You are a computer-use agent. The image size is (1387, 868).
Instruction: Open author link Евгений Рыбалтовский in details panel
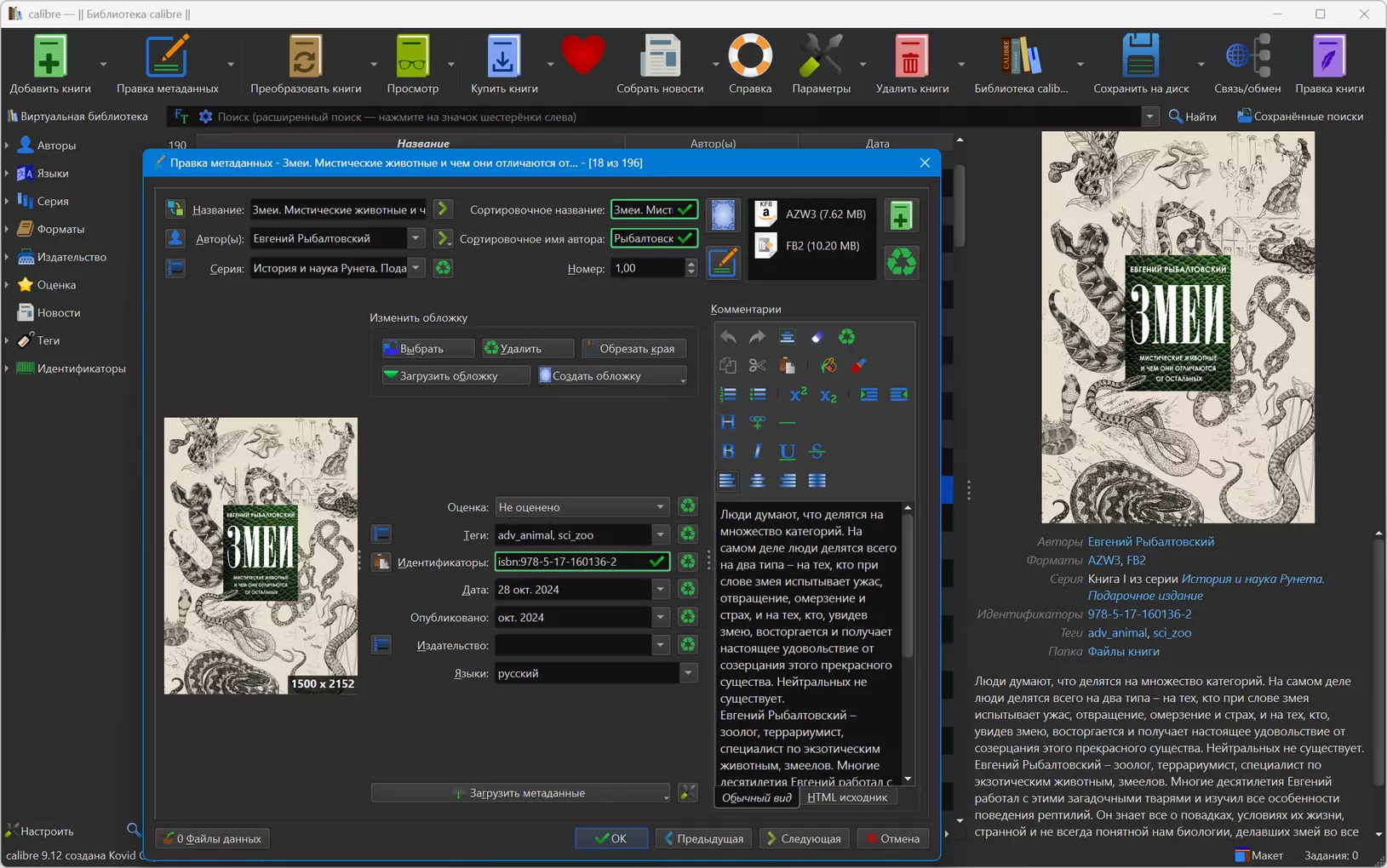coord(1151,541)
